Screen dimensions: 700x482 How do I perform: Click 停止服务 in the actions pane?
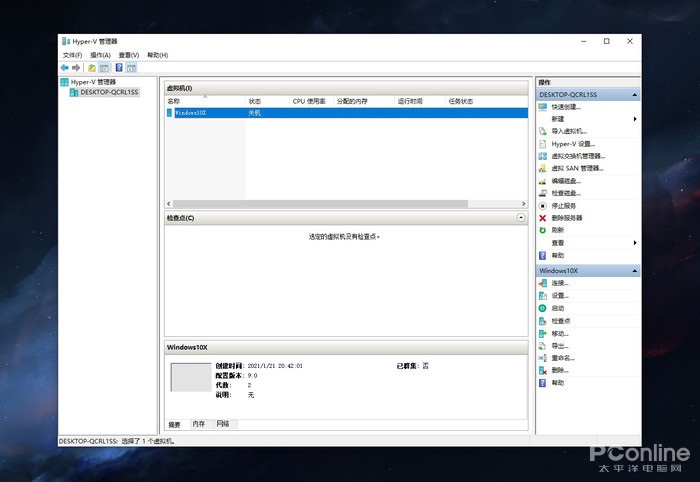pos(563,206)
